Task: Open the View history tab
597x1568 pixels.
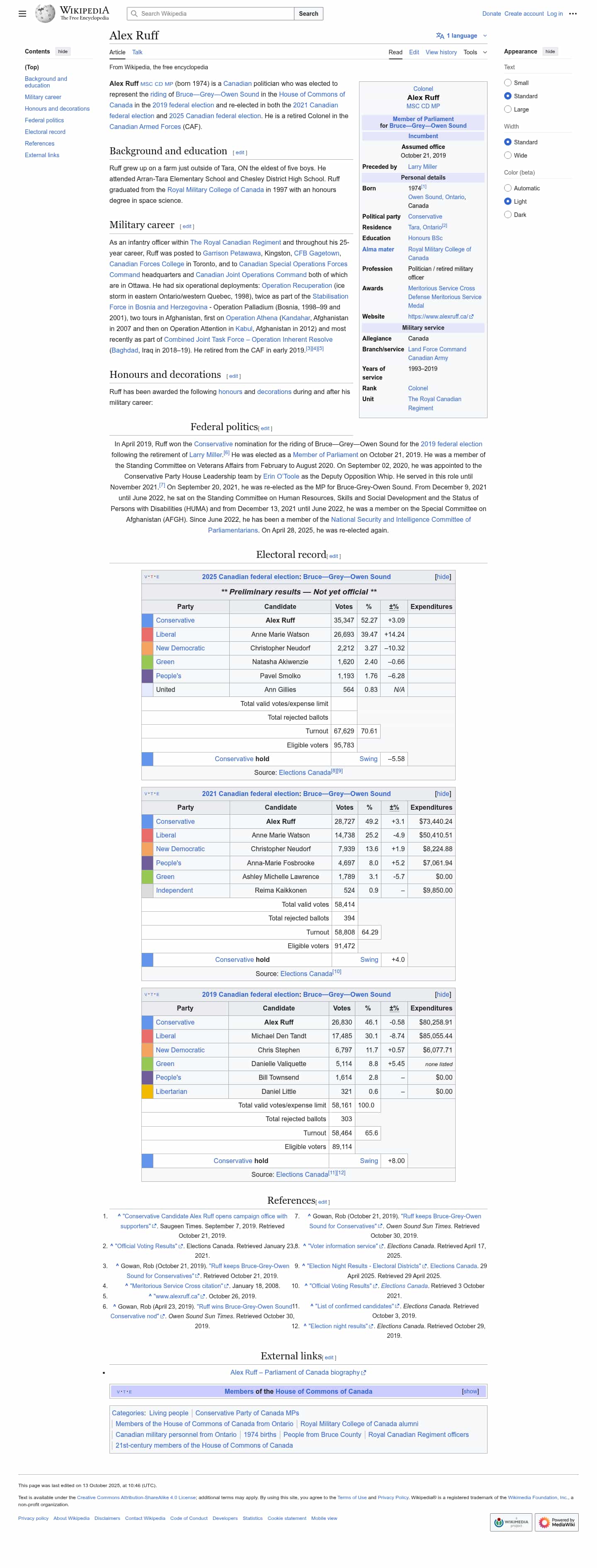Action: (441, 52)
